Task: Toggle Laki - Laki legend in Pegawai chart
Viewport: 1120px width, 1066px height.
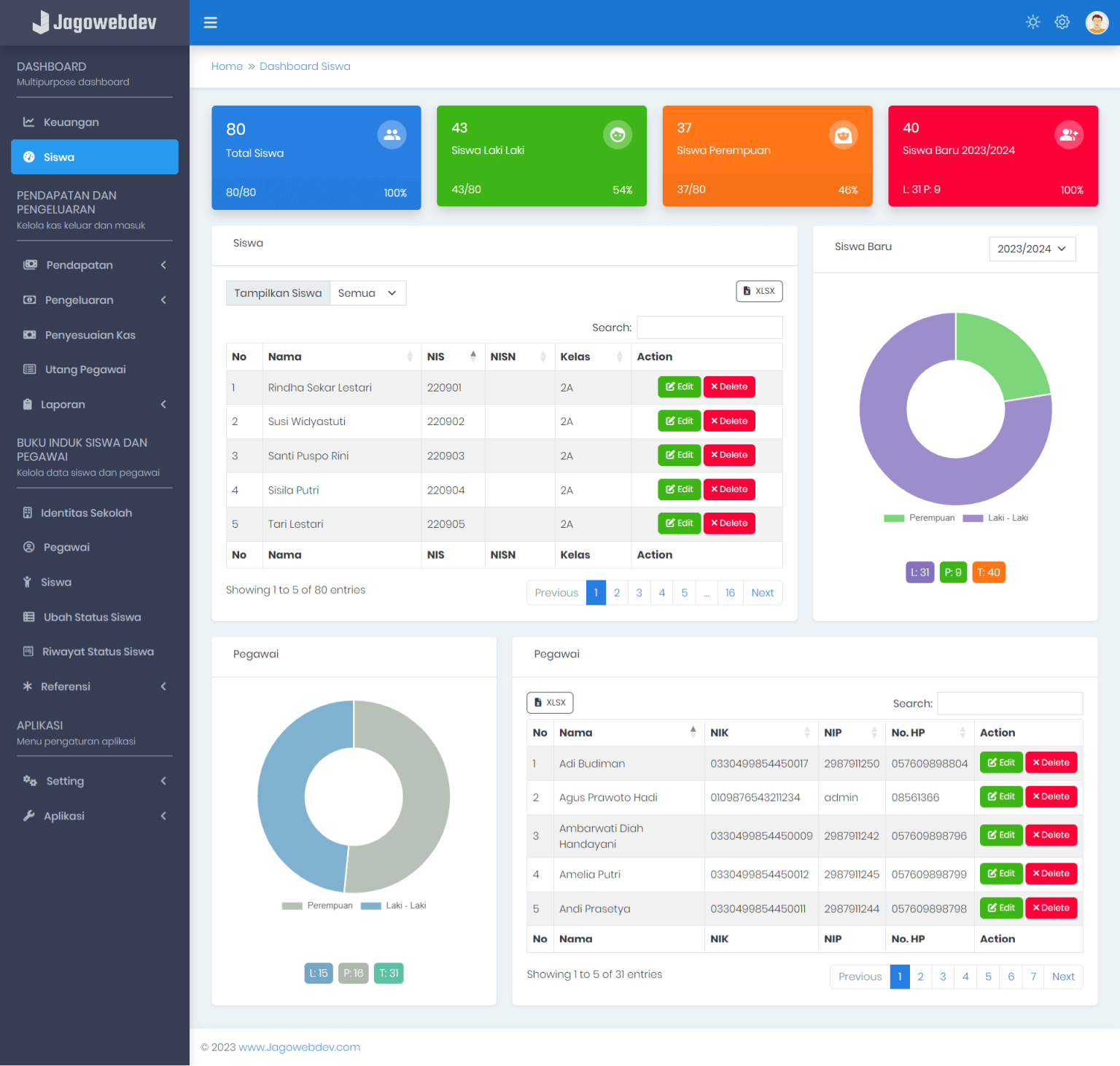Action: (394, 906)
